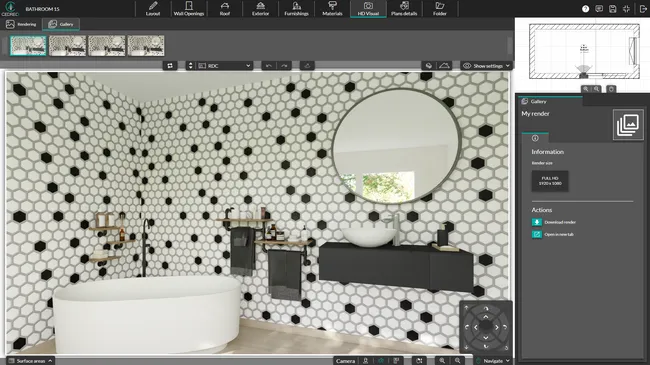Open the RDC level dropdown
650x365 pixels.
[x=225, y=66]
